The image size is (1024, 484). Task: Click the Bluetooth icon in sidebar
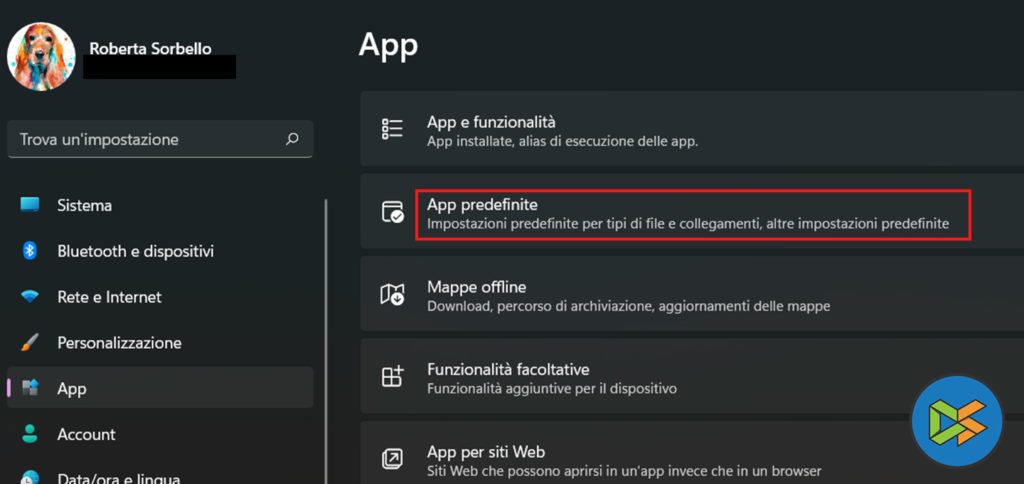coord(30,251)
